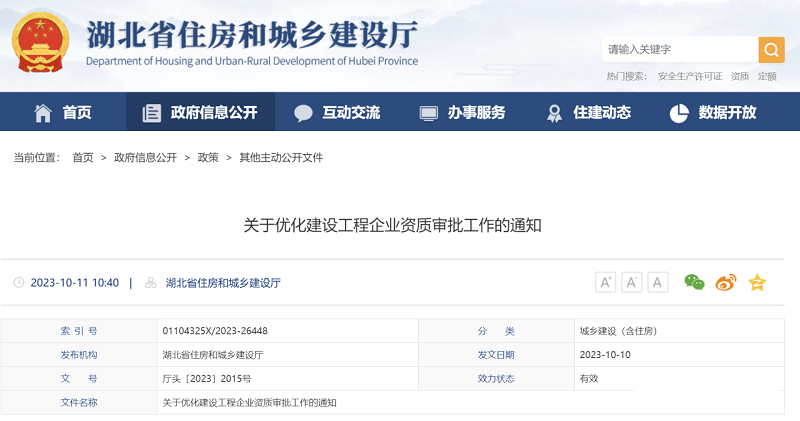This screenshot has height=421, width=800.
Task: Go to 首页 in the breadcrumb
Action: click(83, 158)
